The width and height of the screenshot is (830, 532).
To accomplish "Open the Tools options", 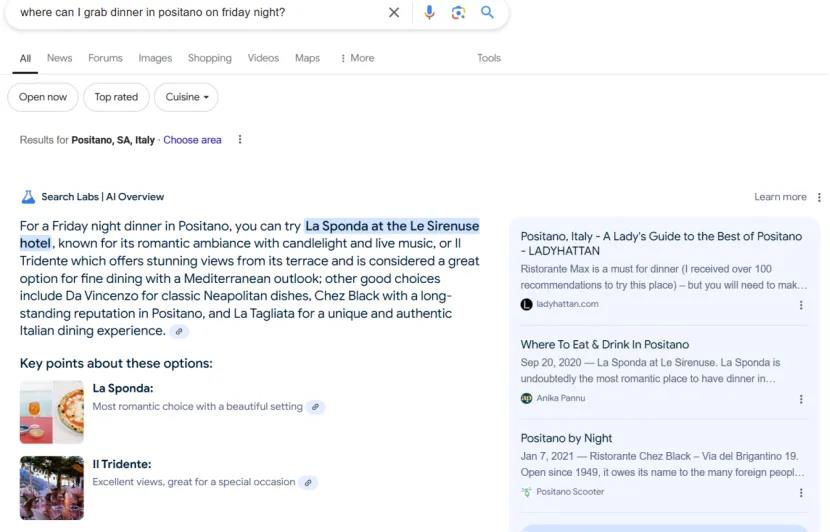I will 489,58.
